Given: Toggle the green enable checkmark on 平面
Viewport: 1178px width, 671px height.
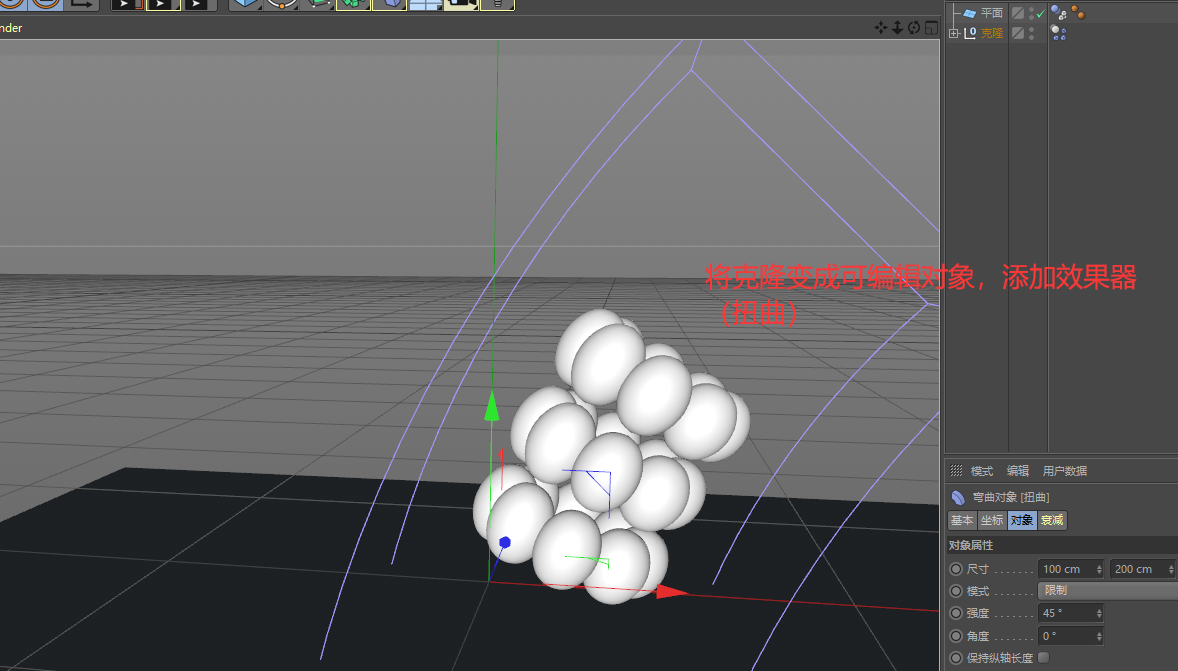Looking at the screenshot, I should (x=1041, y=14).
